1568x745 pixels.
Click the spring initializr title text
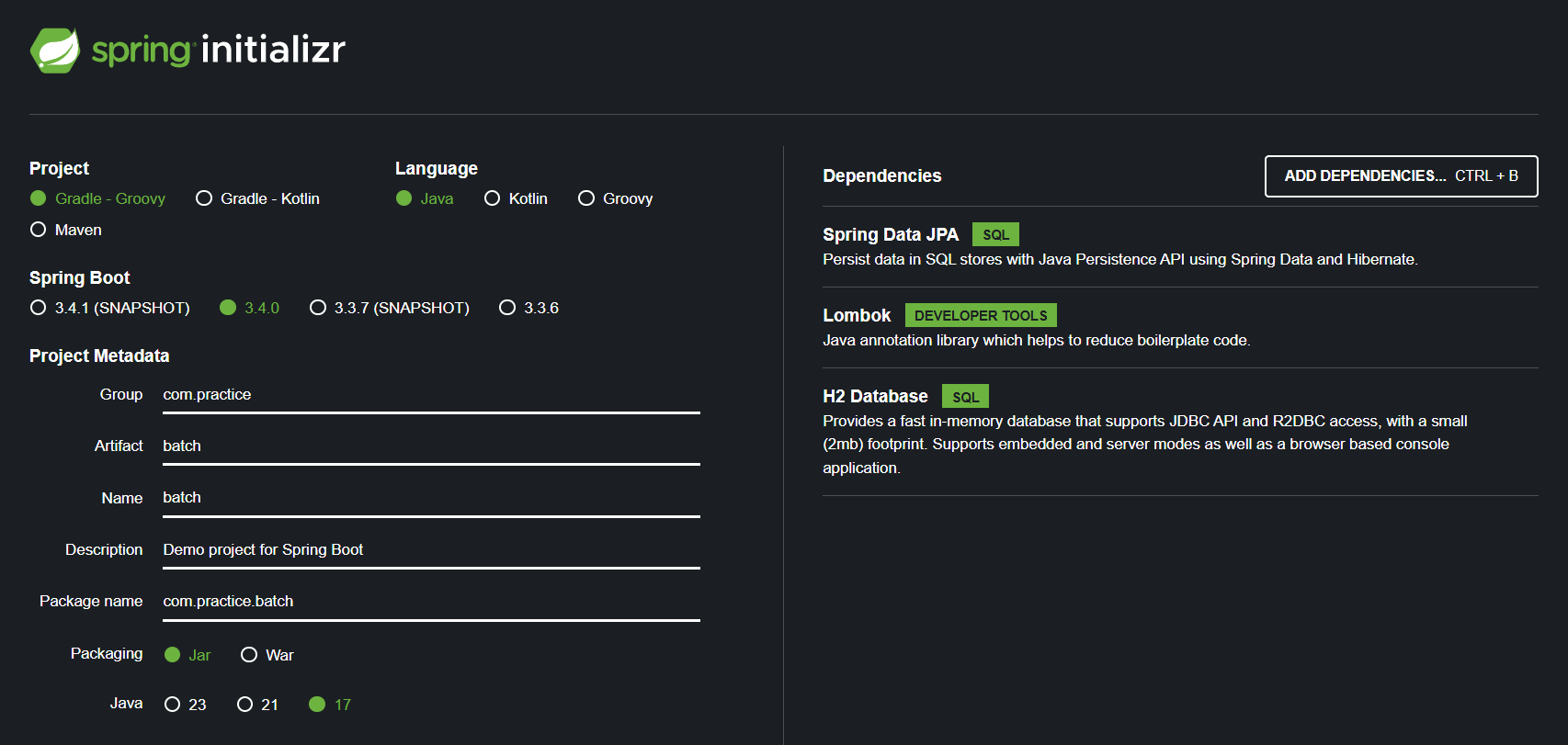coord(219,50)
